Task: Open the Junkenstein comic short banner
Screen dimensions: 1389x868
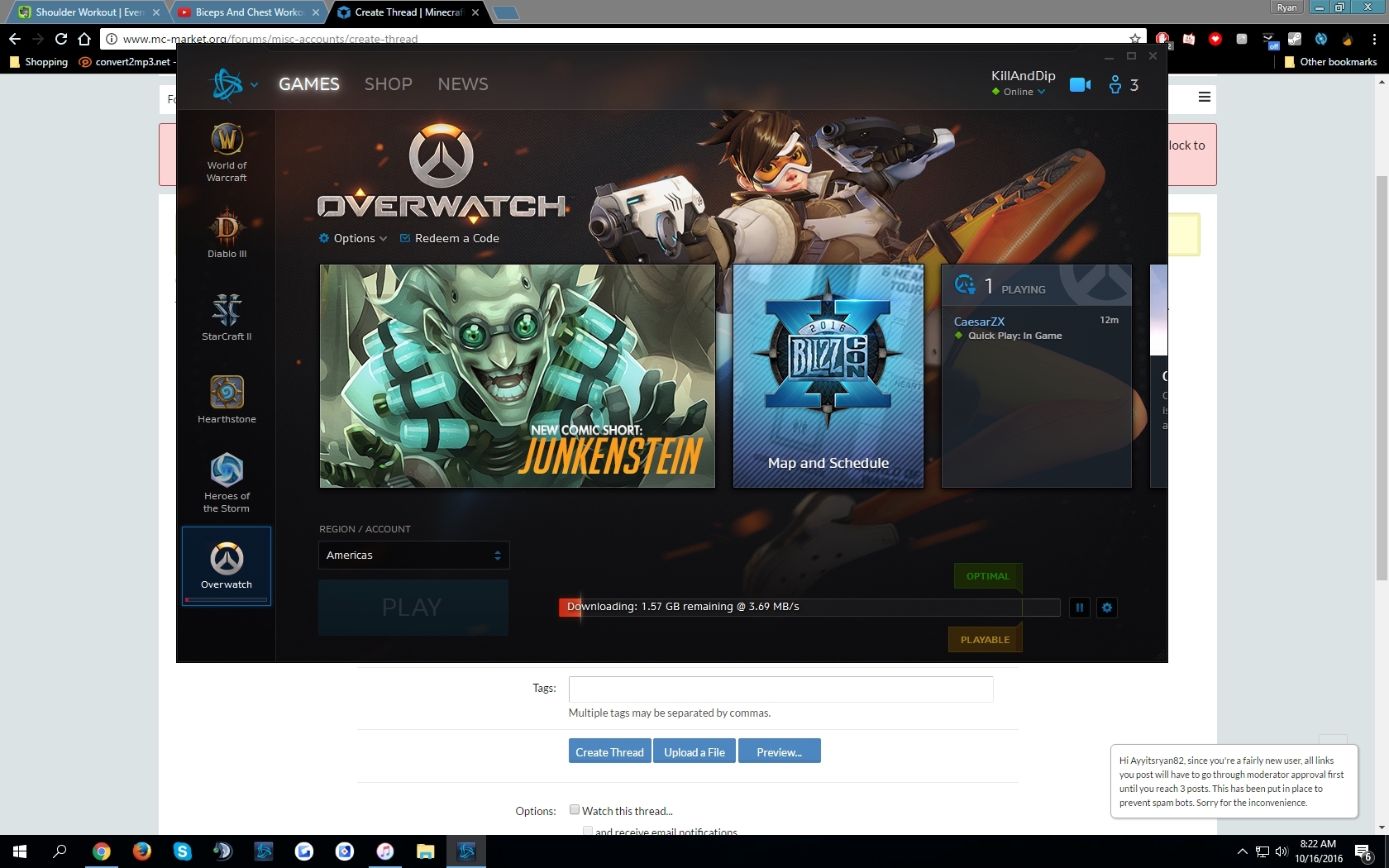Action: point(518,376)
